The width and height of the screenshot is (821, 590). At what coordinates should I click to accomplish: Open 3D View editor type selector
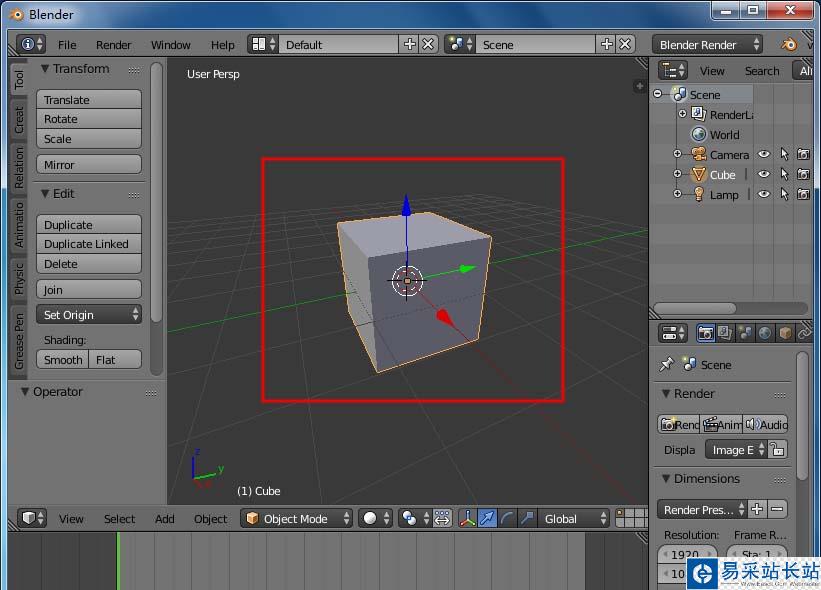pos(32,518)
